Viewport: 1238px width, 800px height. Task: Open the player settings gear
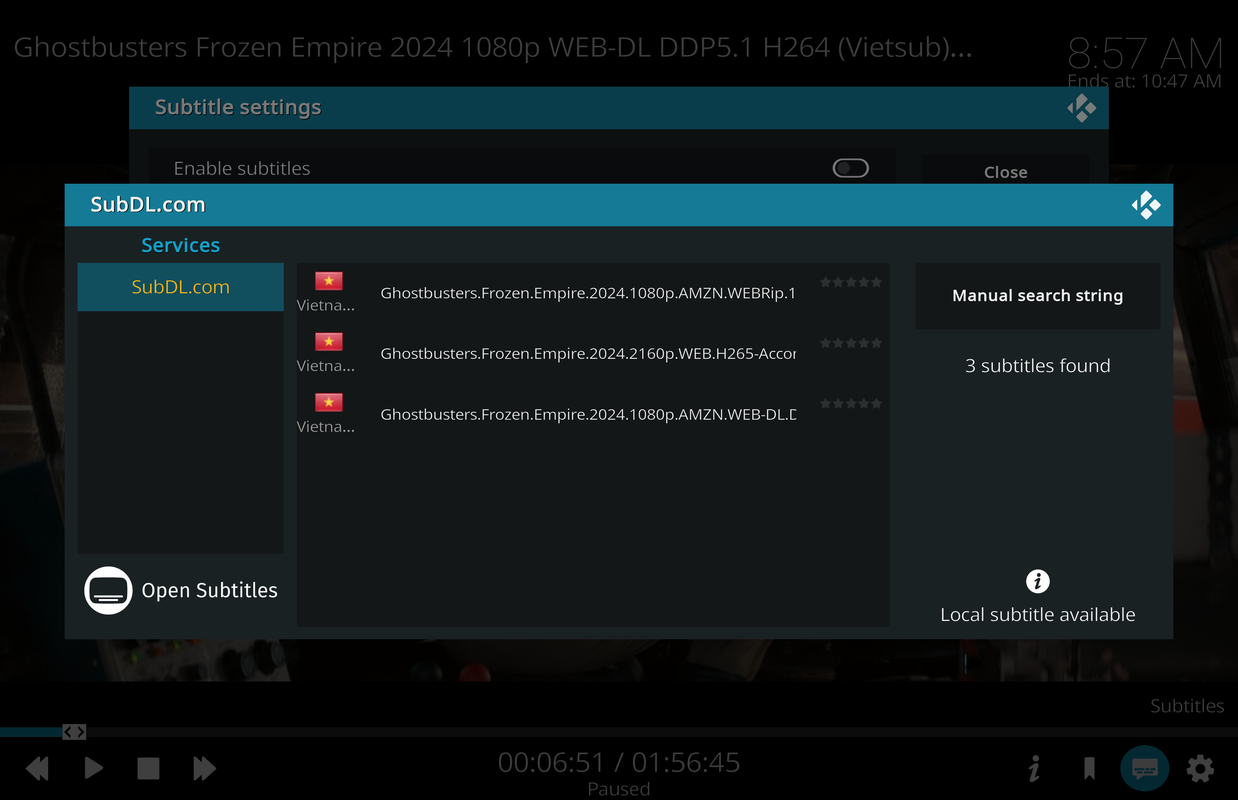1200,768
